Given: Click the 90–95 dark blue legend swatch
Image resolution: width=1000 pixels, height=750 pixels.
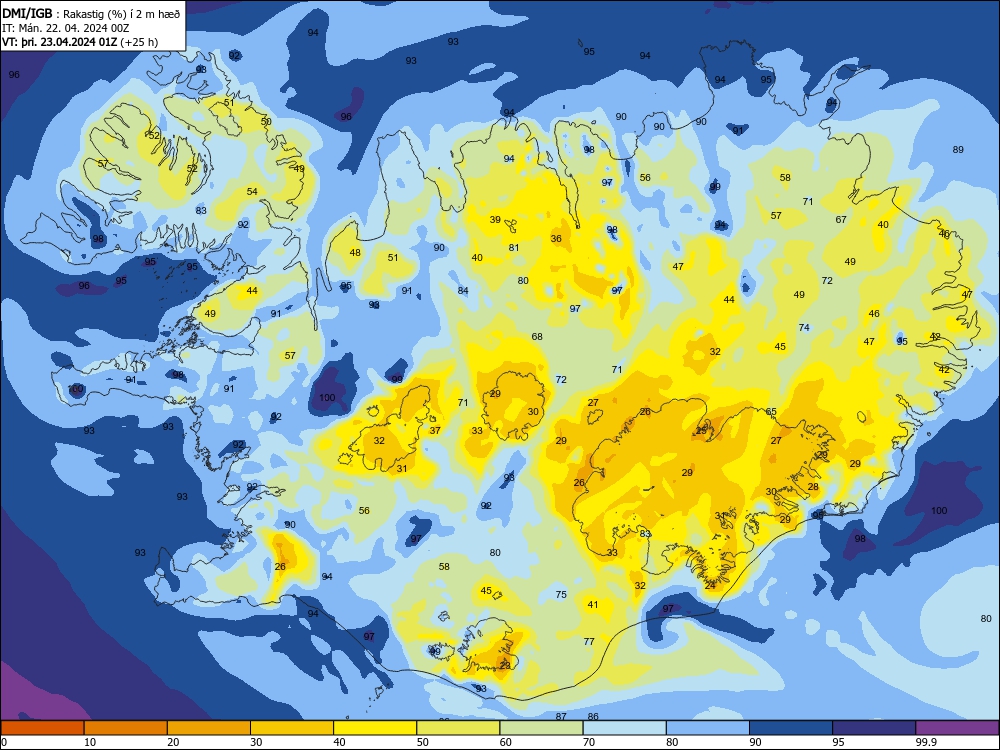Looking at the screenshot, I should point(791,728).
